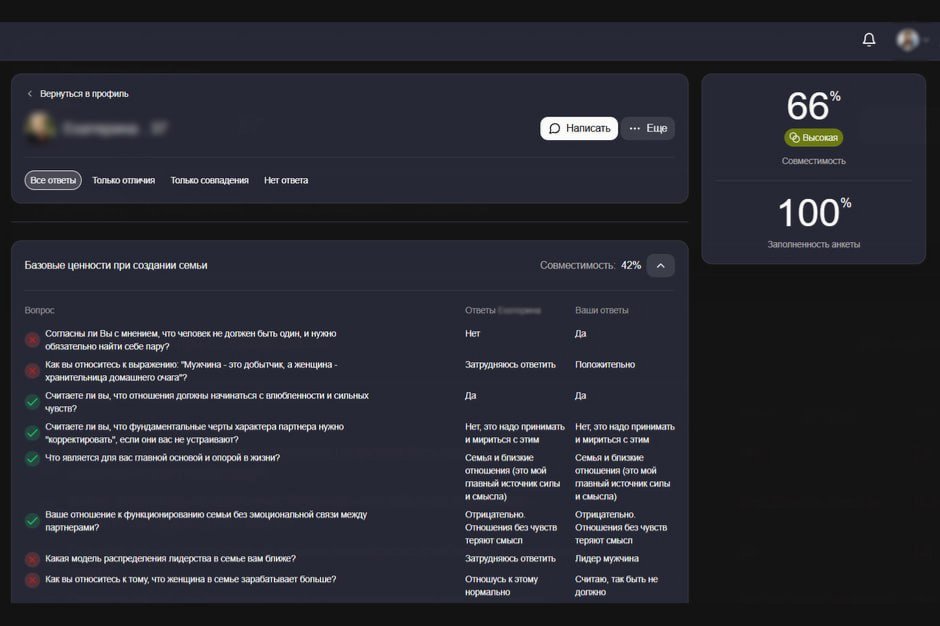940x626 pixels.
Task: Click green check for 'без эмоциональной связи' question
Action: click(x=32, y=521)
